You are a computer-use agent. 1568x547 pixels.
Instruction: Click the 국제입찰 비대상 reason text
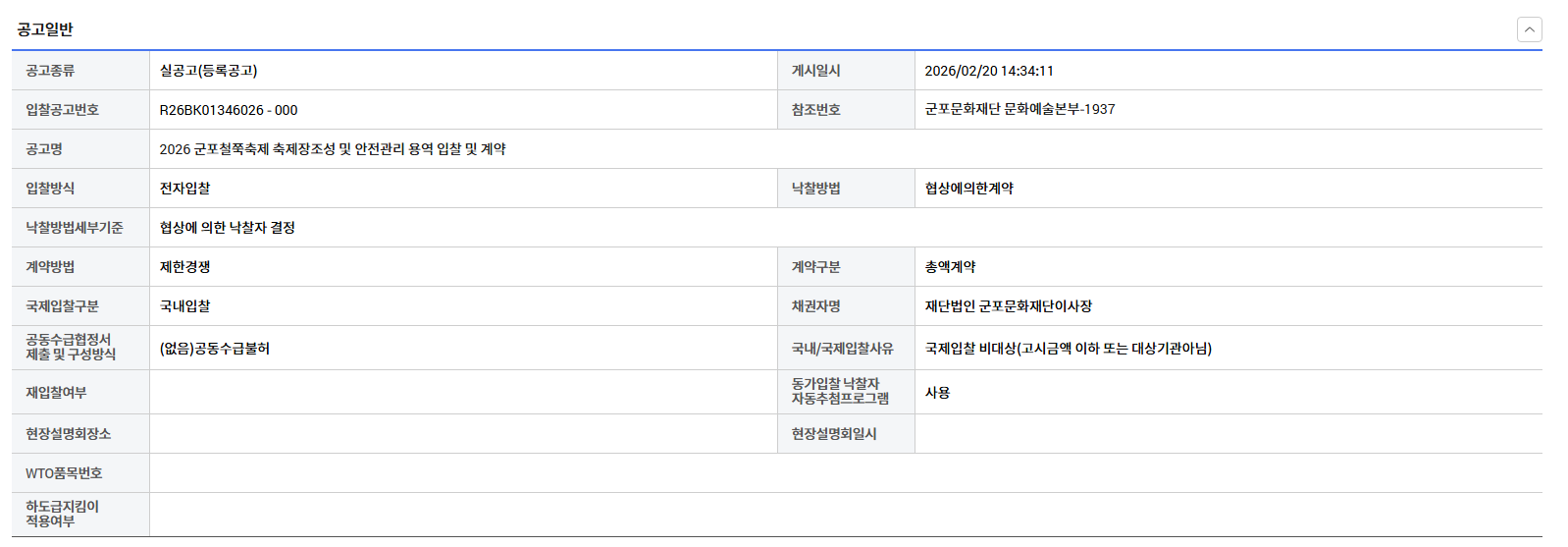point(1068,349)
